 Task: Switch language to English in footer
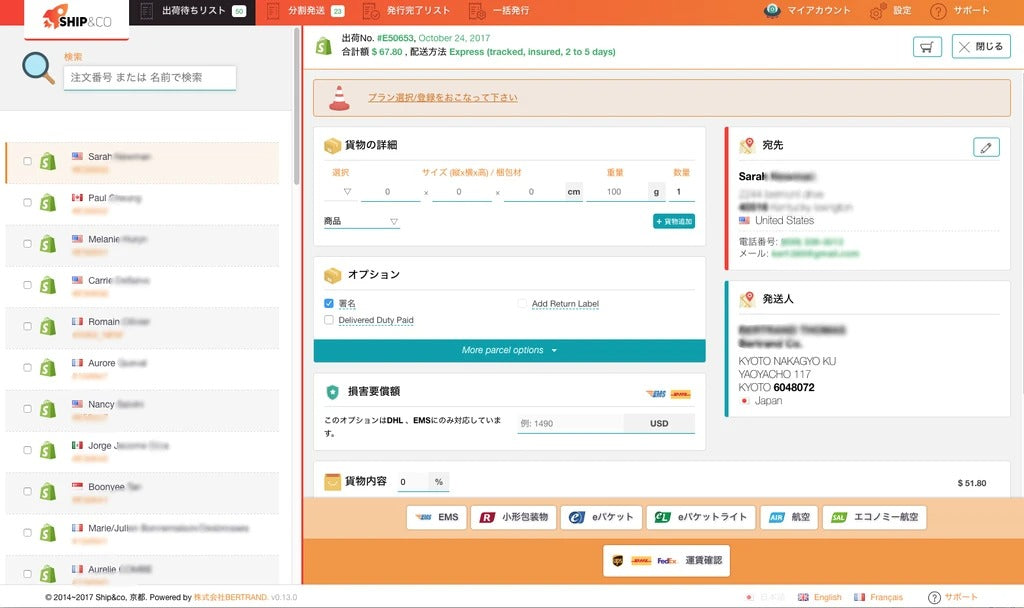[819, 597]
